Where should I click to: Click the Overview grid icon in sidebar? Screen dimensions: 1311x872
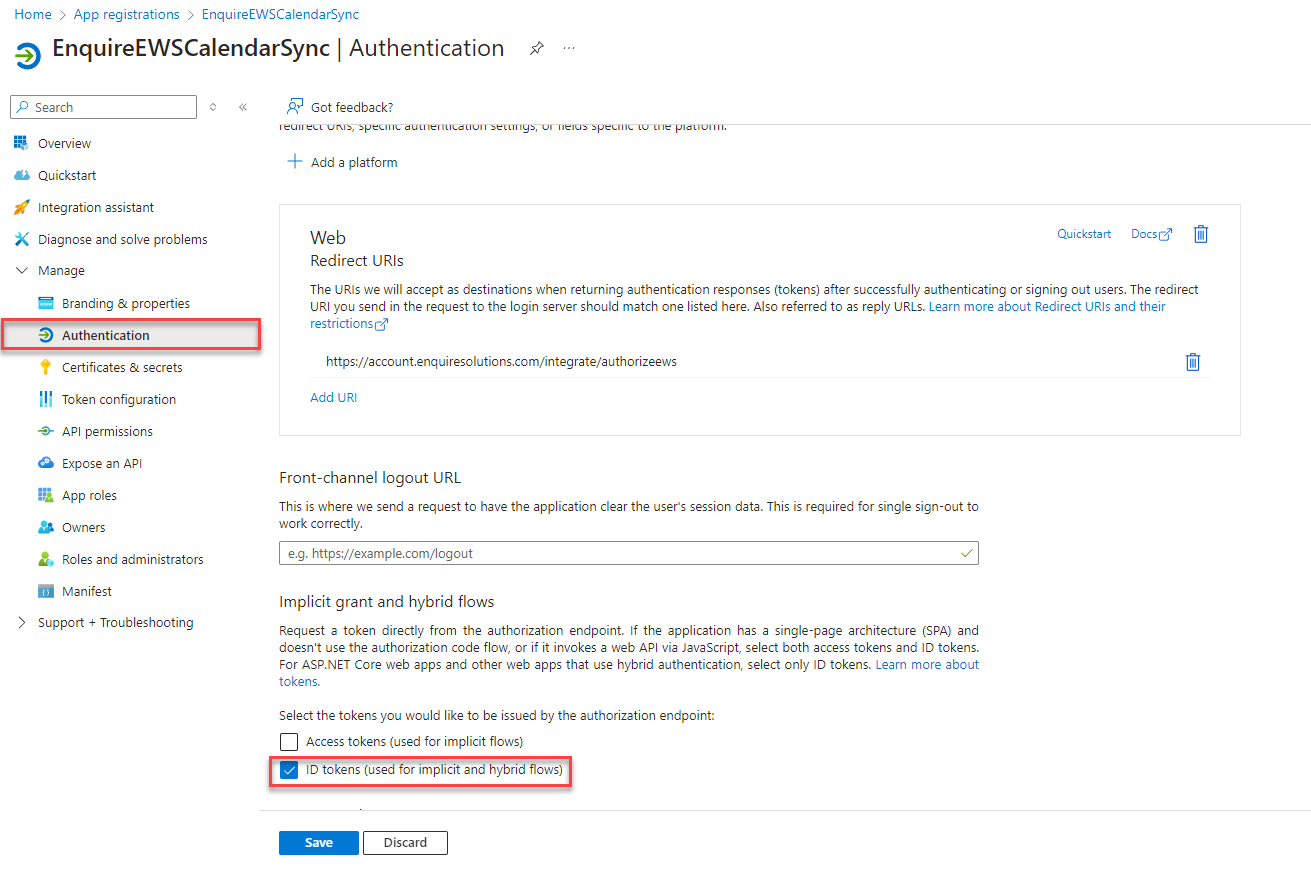coord(21,143)
